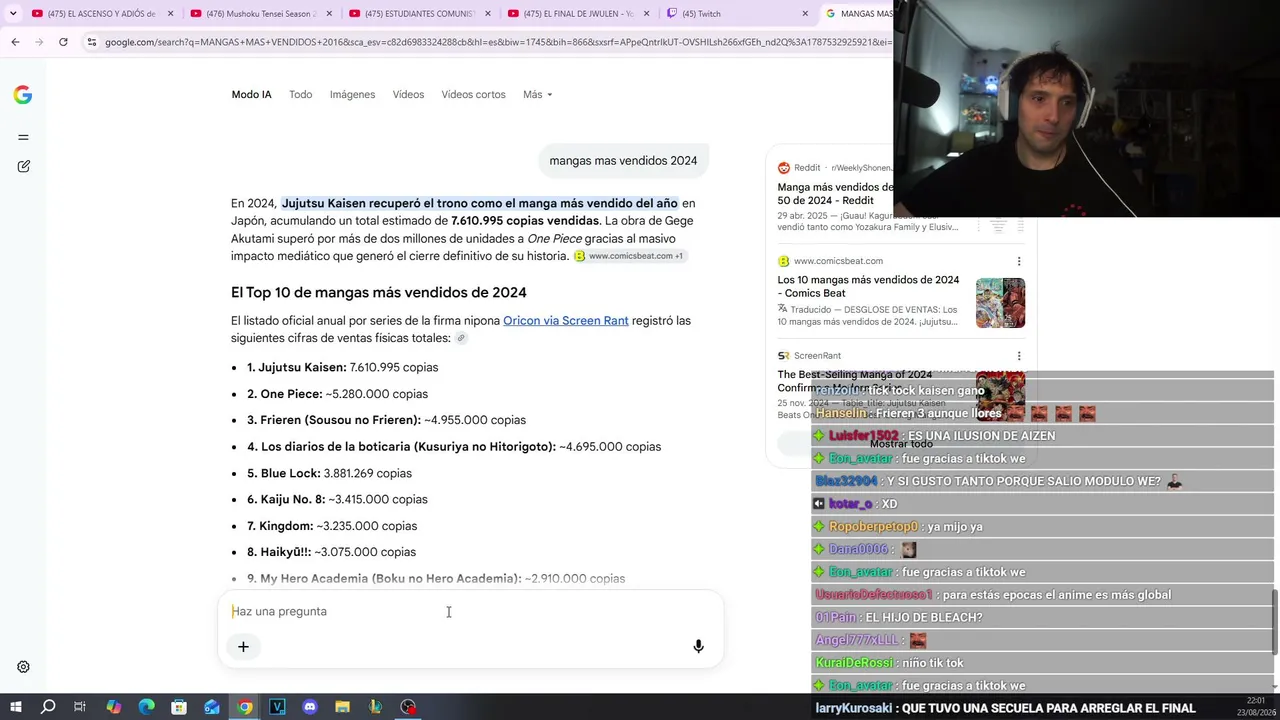View site information in the address bar
This screenshot has height=720, width=1280.
(91, 42)
